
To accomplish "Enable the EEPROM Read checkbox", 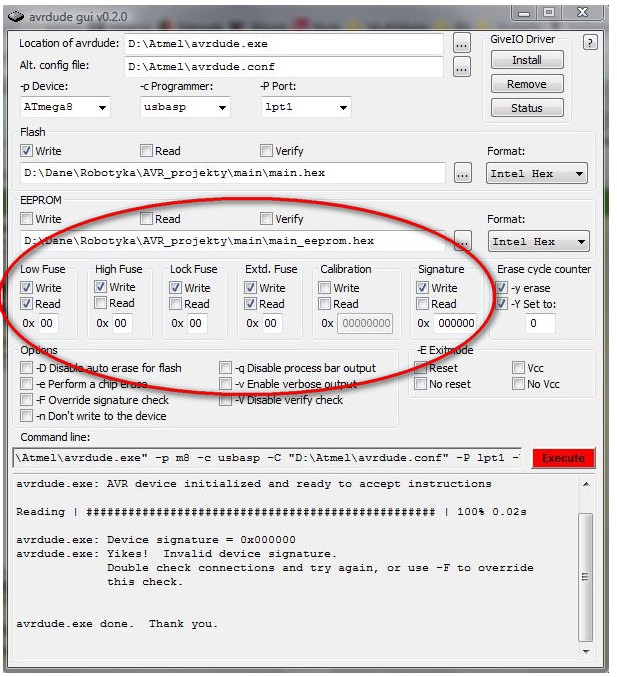I will point(146,218).
